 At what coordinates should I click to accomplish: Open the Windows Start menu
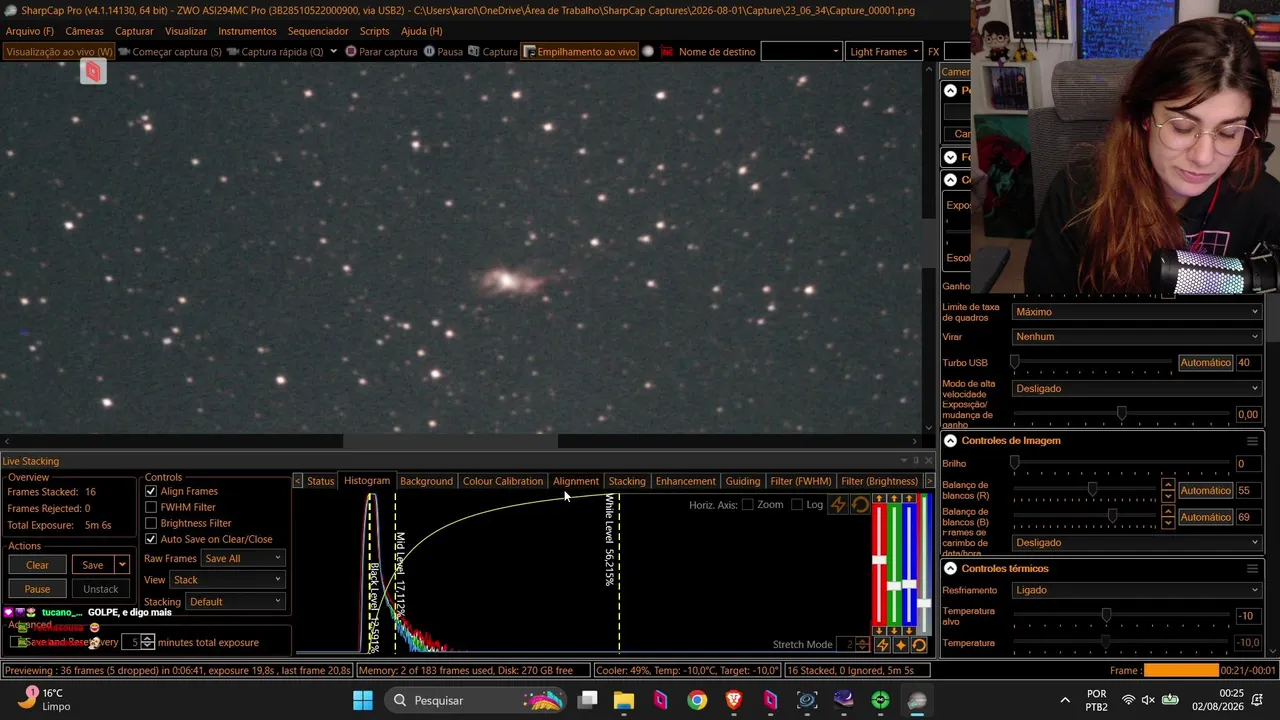(x=362, y=700)
